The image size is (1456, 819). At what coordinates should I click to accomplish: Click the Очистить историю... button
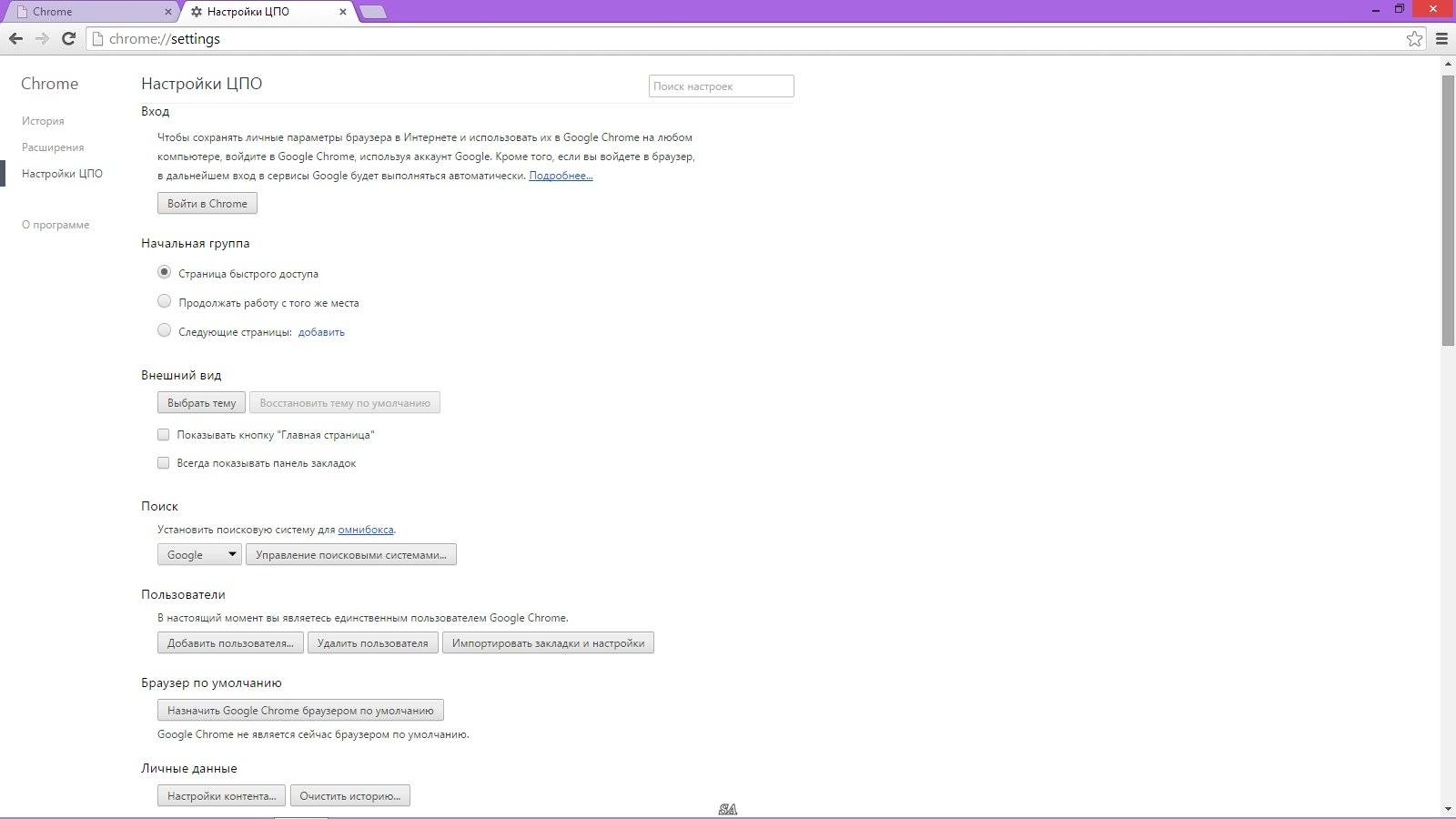click(350, 796)
